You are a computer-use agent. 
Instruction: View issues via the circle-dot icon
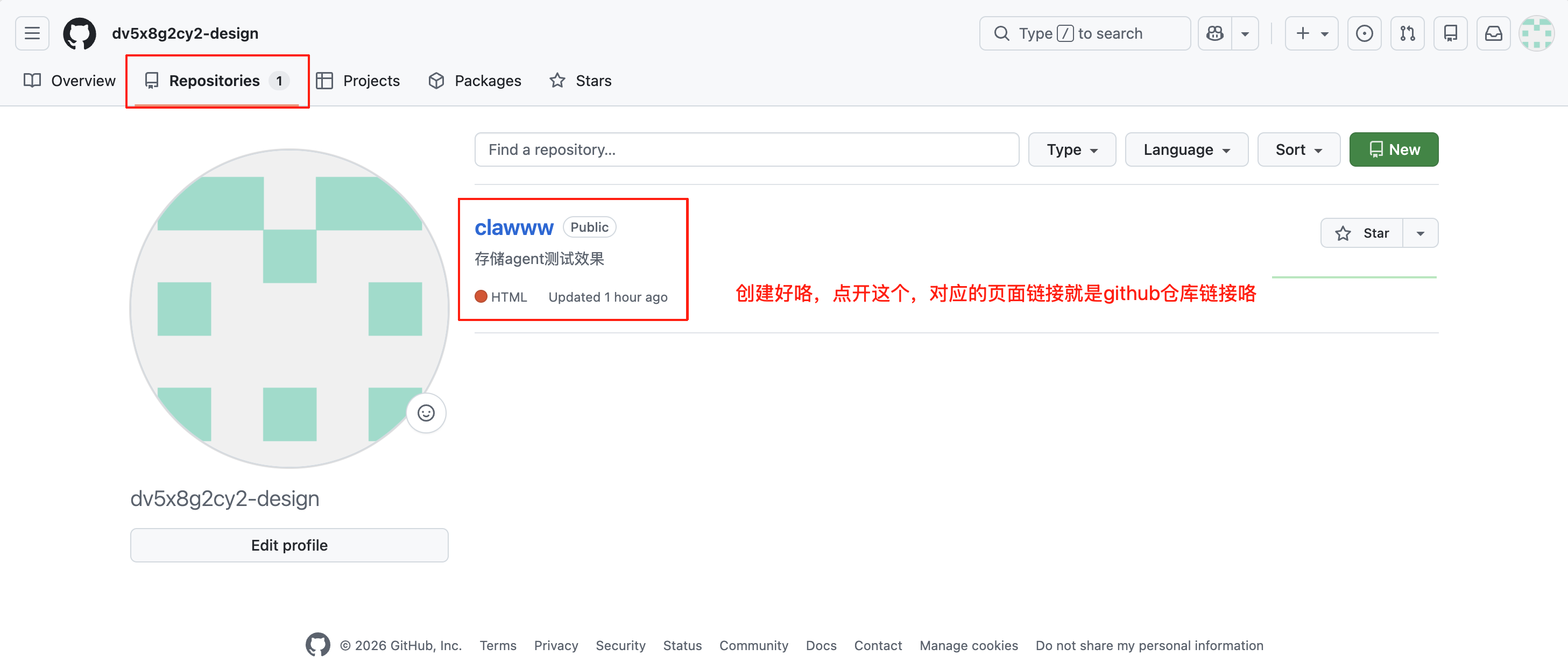coord(1364,33)
